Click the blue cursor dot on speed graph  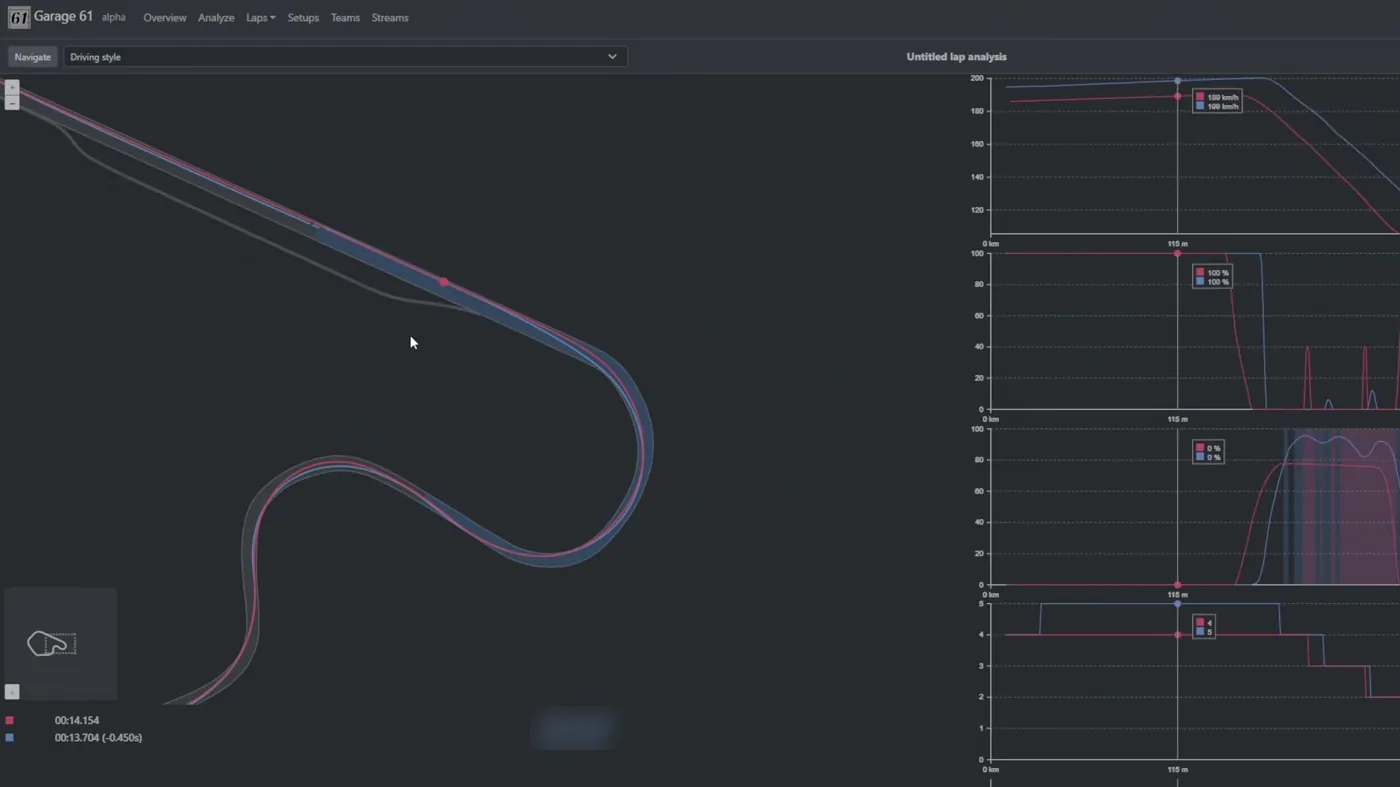pyautogui.click(x=1177, y=81)
